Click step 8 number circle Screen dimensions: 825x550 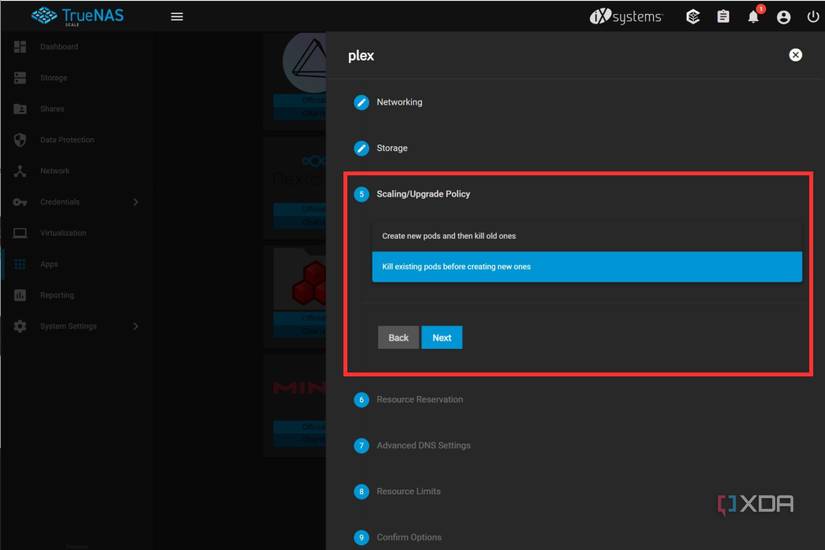pos(361,492)
